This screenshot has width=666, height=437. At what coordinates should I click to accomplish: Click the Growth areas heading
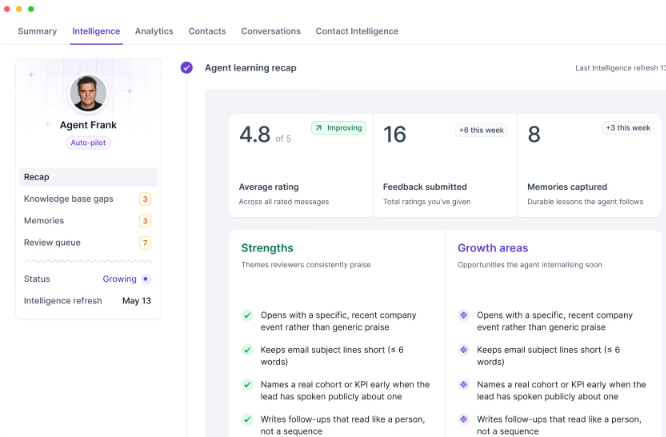[493, 248]
